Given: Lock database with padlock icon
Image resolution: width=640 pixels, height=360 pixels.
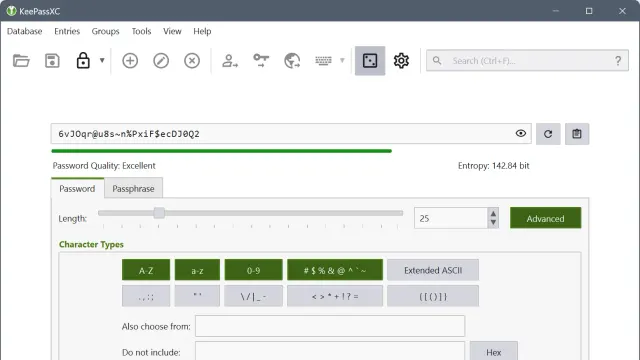Looking at the screenshot, I should pos(83,60).
